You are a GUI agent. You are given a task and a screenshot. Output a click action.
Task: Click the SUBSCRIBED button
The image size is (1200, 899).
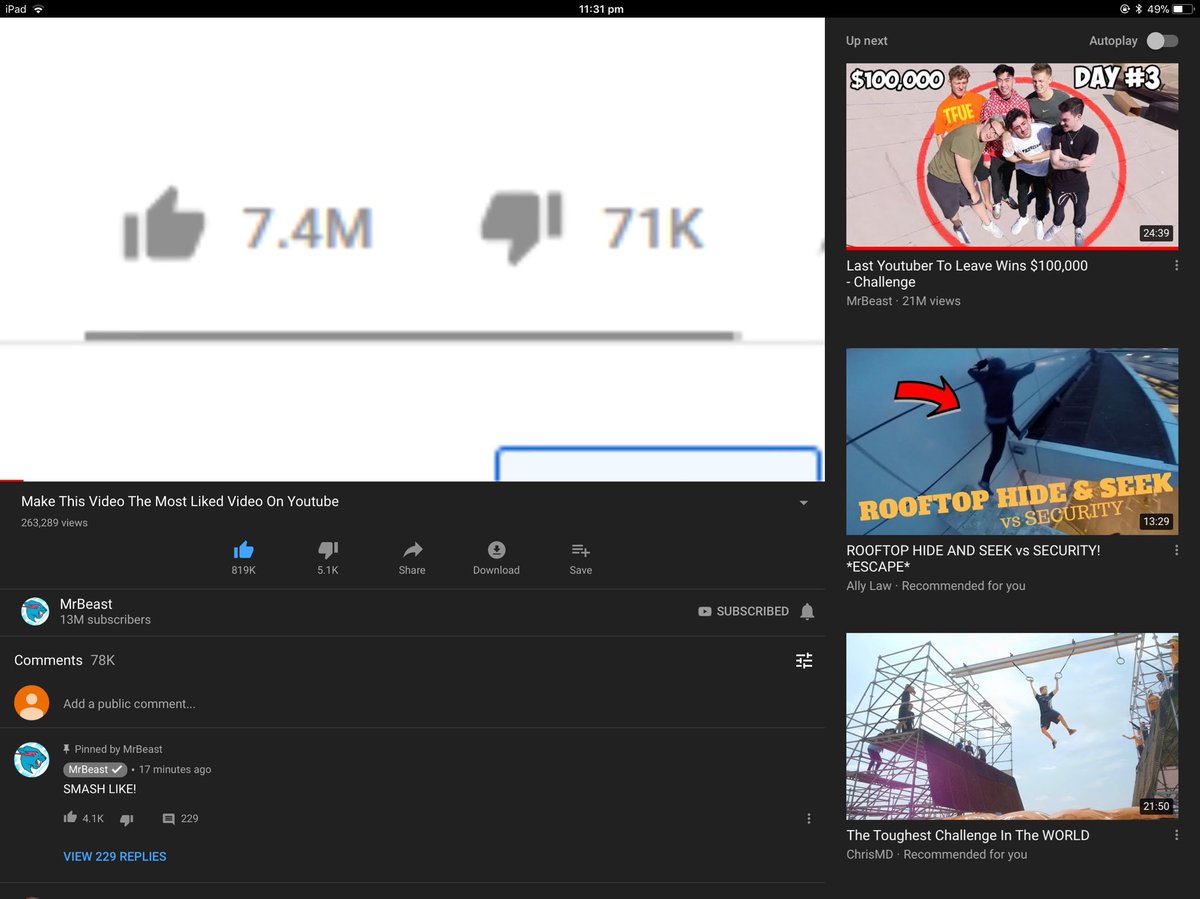(743, 611)
